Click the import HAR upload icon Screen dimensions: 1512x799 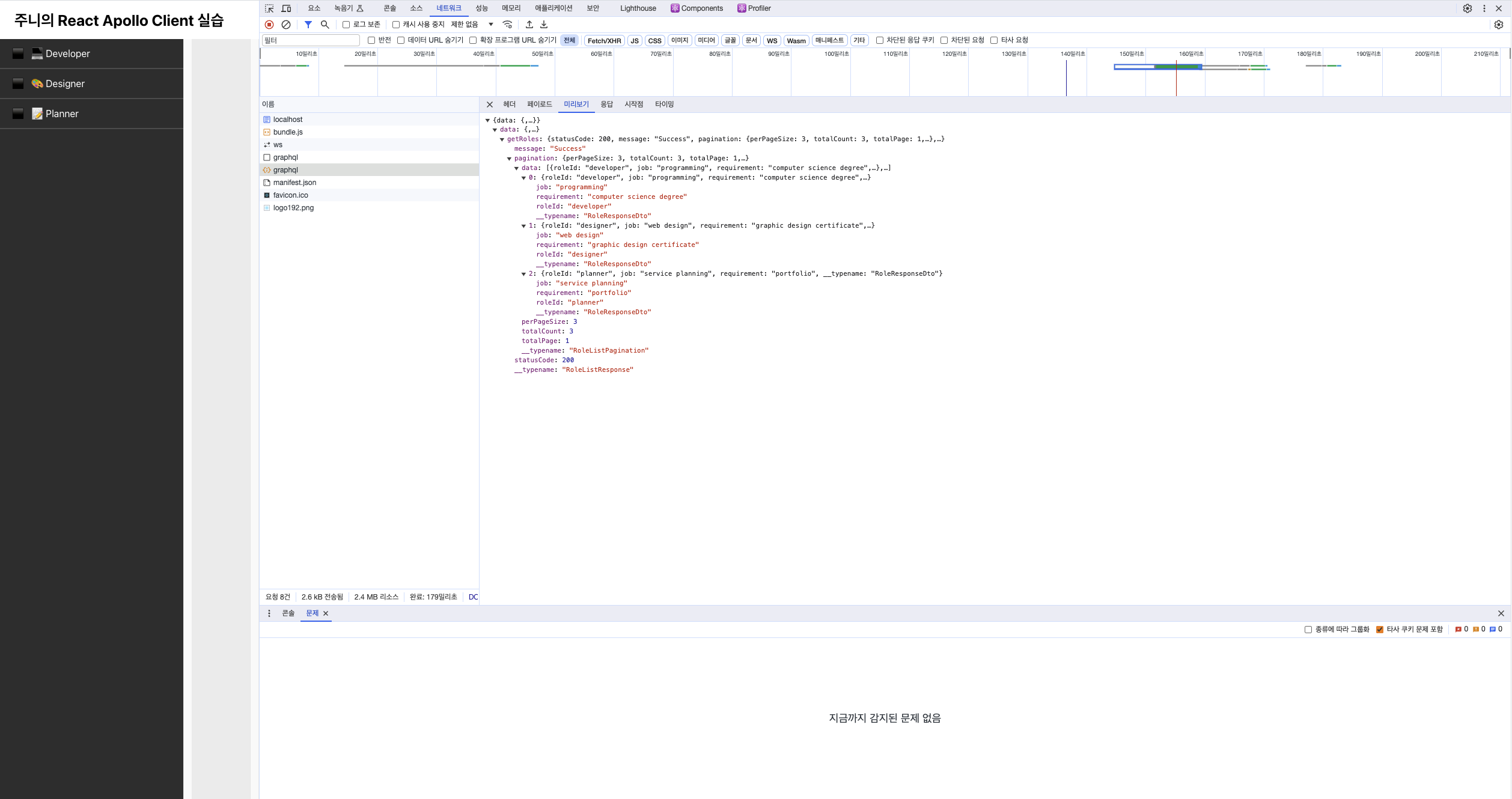(529, 25)
